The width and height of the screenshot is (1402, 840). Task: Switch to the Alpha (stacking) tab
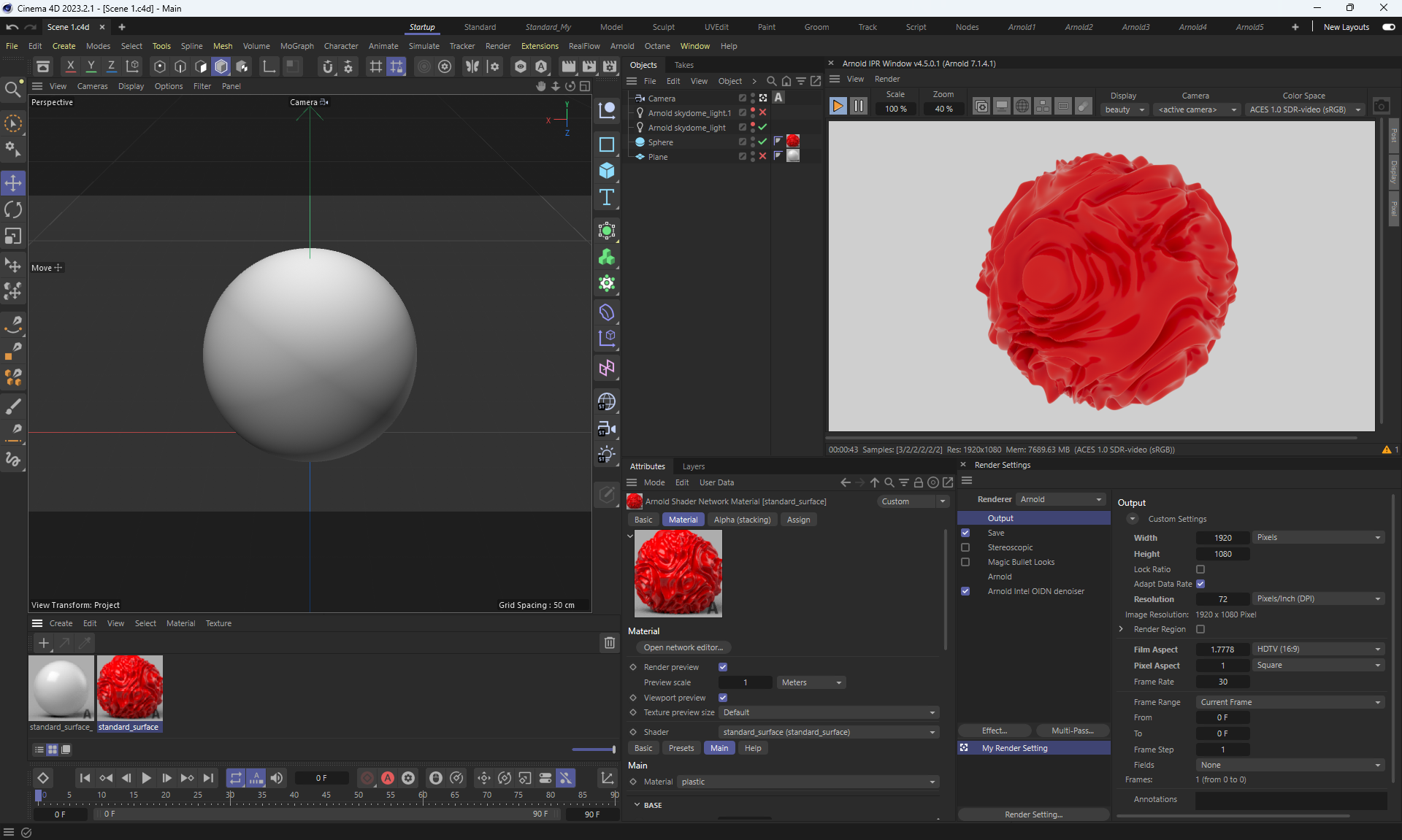pos(742,520)
